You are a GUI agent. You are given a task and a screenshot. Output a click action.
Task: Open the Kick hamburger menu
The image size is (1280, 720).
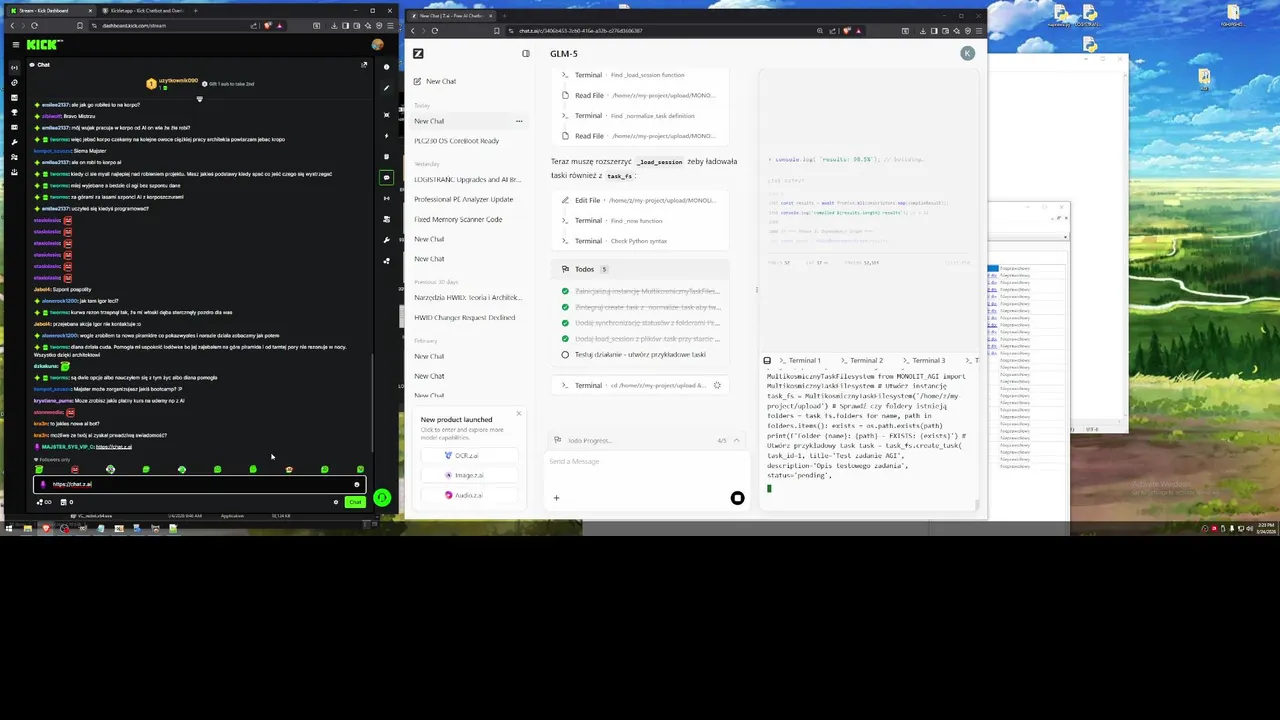15,44
